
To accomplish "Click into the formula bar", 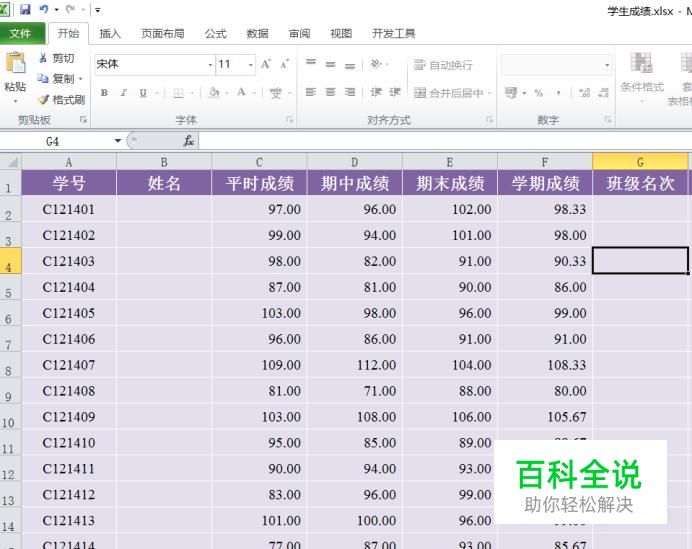I will pyautogui.click(x=445, y=141).
